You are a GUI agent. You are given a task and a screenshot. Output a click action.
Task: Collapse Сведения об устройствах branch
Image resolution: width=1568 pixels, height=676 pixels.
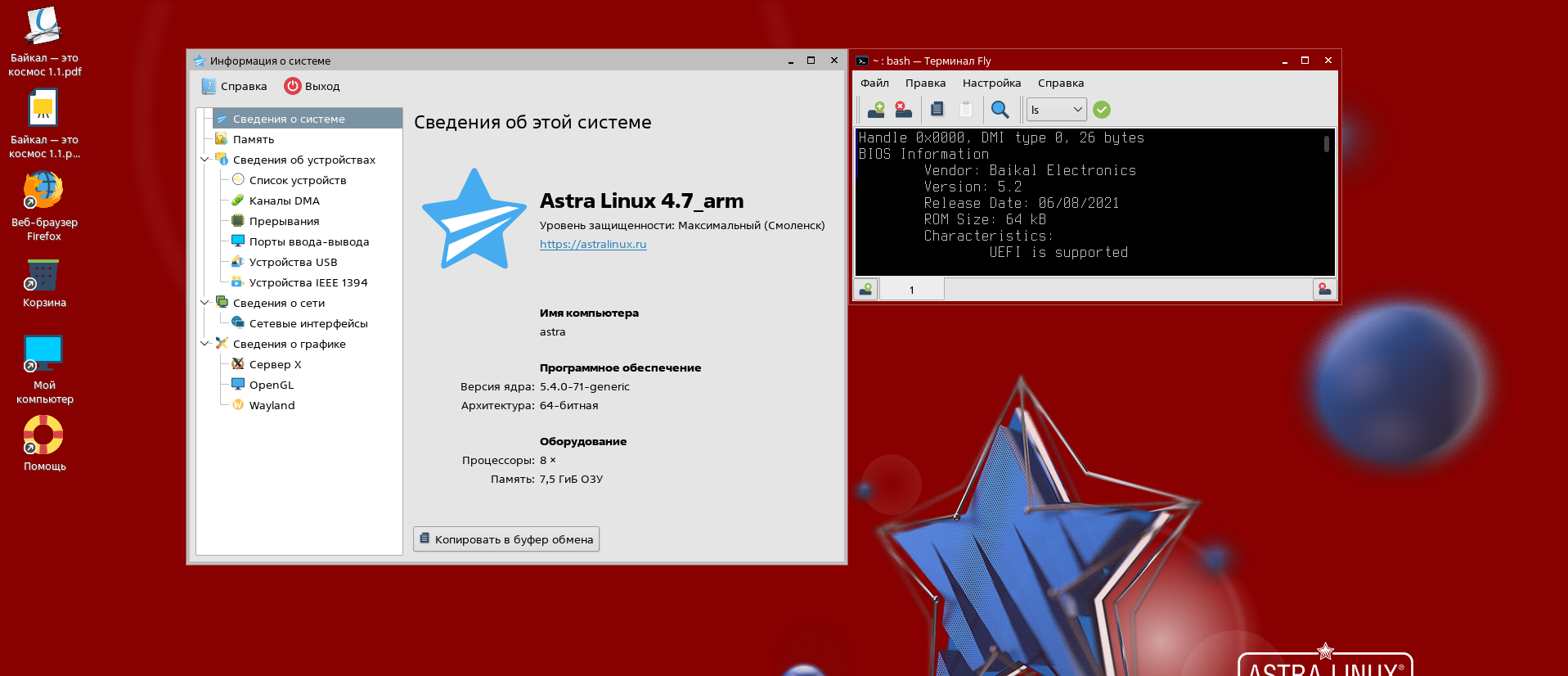pos(204,160)
